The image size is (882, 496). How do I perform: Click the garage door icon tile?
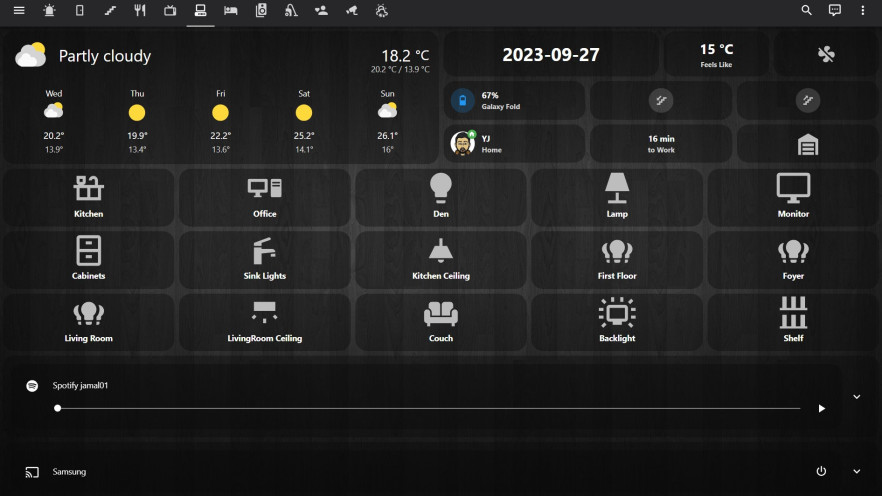807,145
